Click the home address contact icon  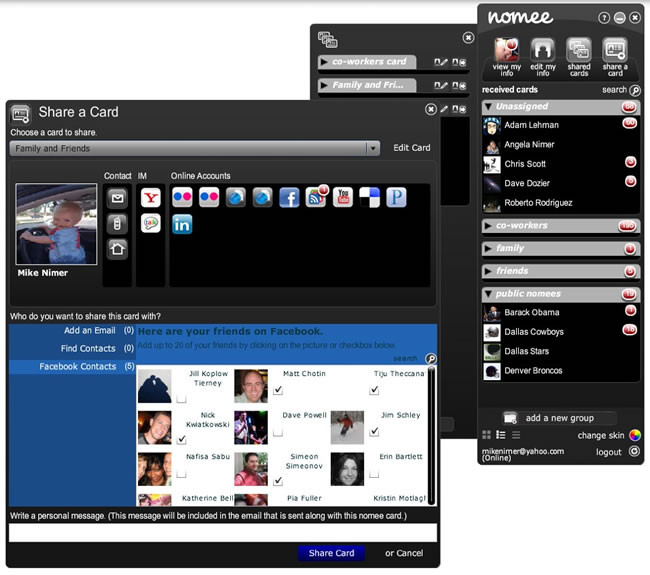tap(117, 249)
